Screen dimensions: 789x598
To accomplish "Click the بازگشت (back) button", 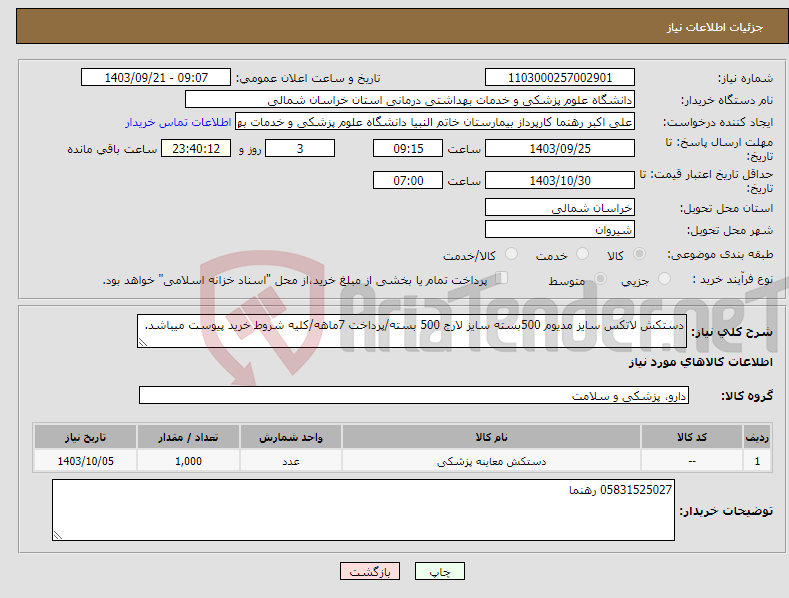I will (x=370, y=571).
